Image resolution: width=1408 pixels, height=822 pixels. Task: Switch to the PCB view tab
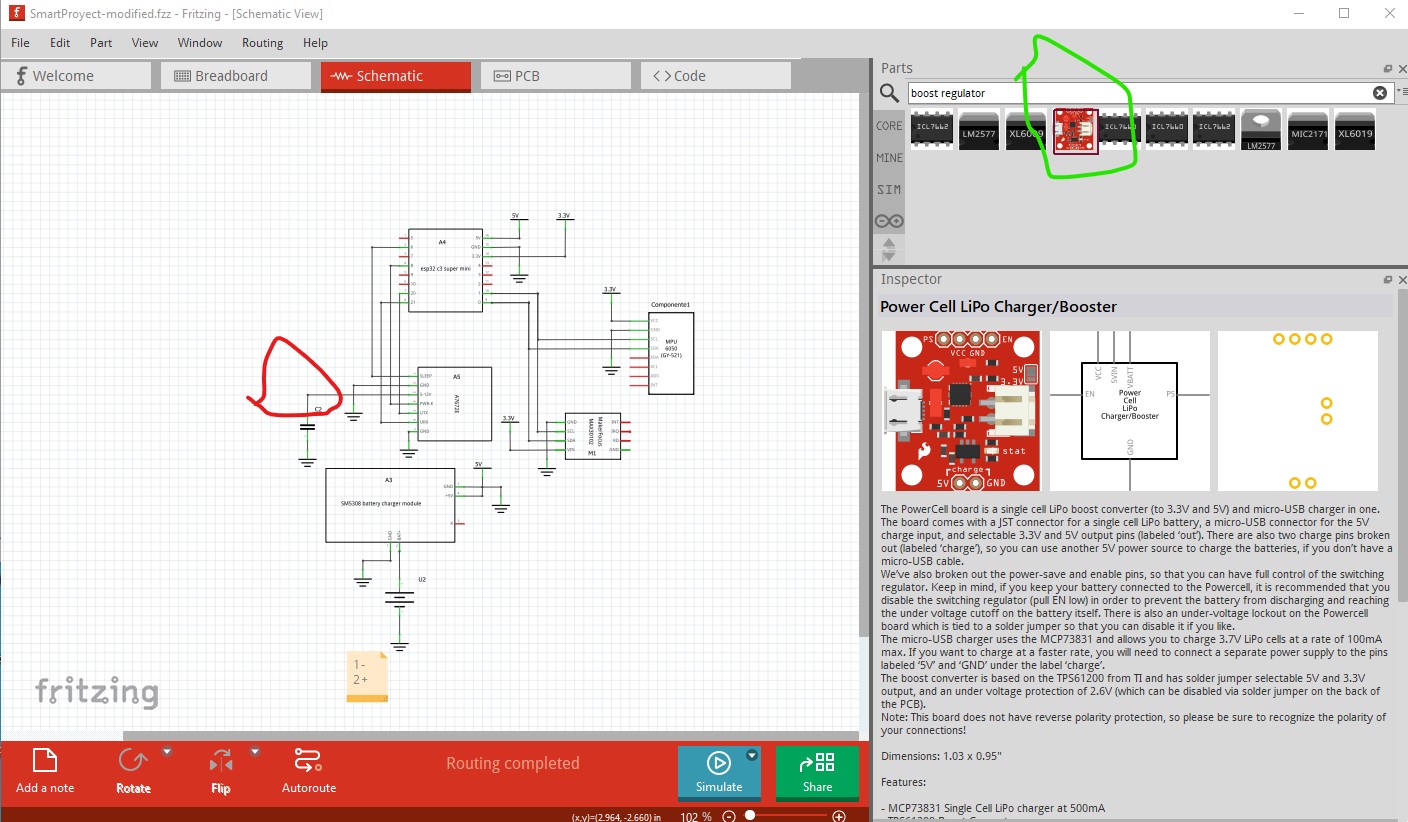tap(556, 76)
